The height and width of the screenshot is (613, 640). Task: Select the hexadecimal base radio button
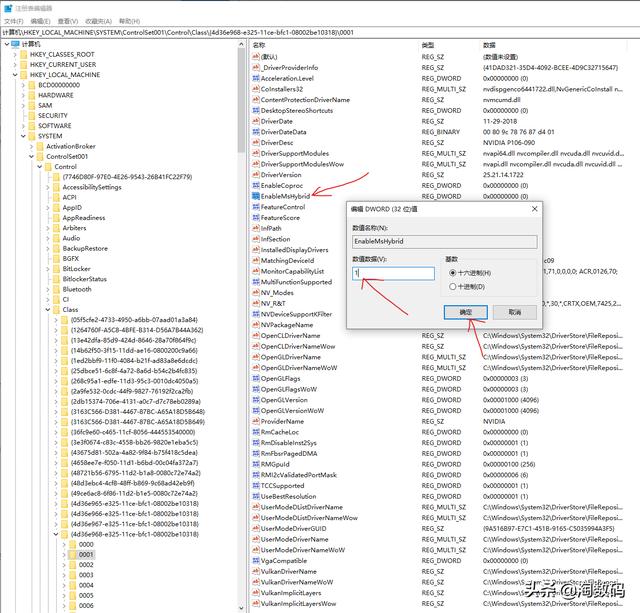coord(452,273)
